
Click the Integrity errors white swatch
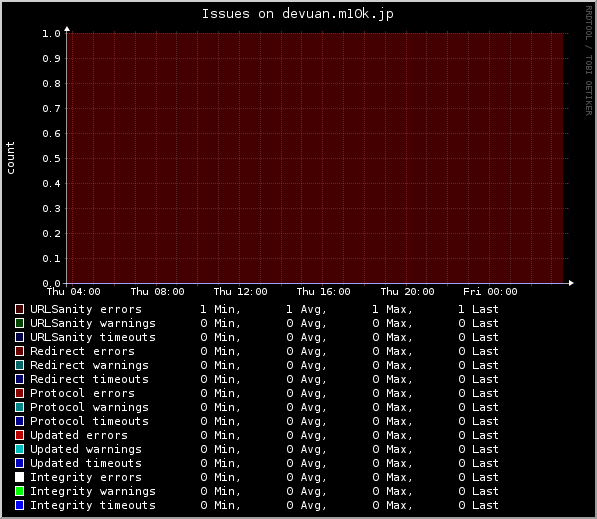coord(19,477)
